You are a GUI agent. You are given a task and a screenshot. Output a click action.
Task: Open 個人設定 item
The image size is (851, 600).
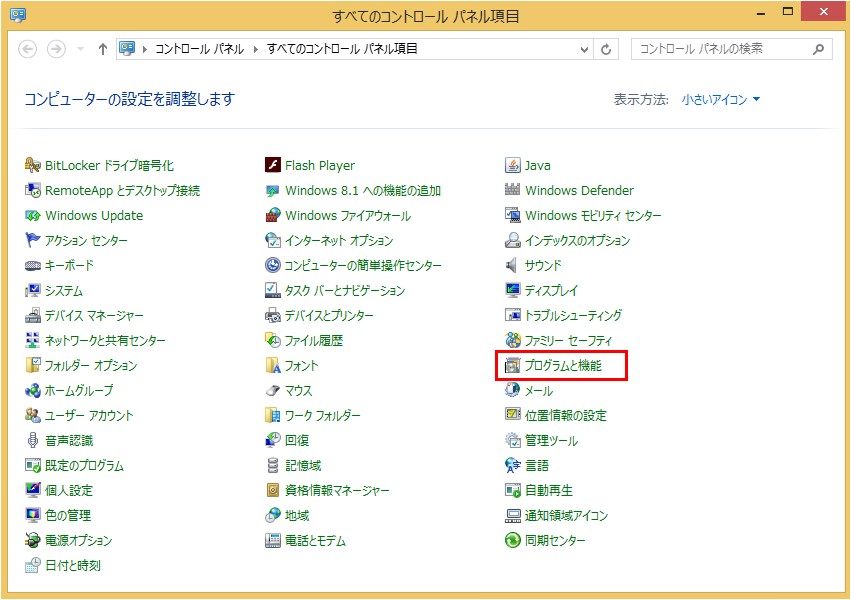(x=59, y=490)
